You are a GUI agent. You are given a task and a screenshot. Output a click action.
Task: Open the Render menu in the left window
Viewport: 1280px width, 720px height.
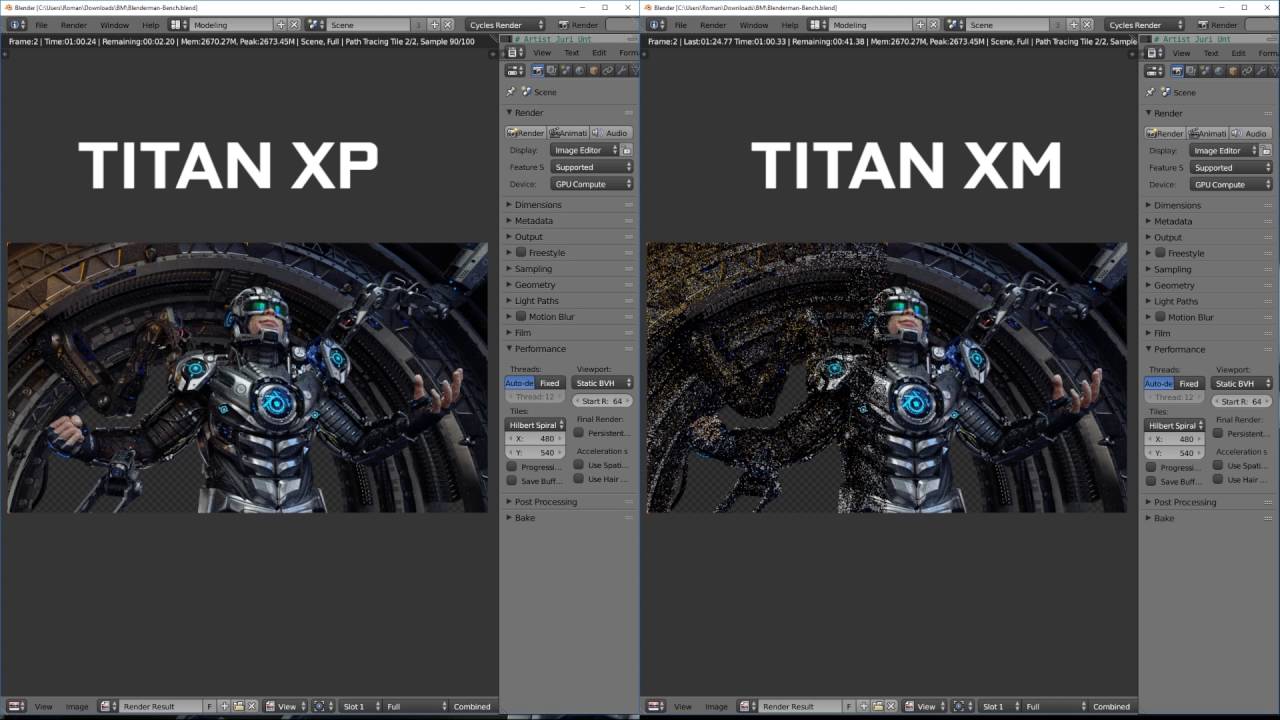(74, 24)
